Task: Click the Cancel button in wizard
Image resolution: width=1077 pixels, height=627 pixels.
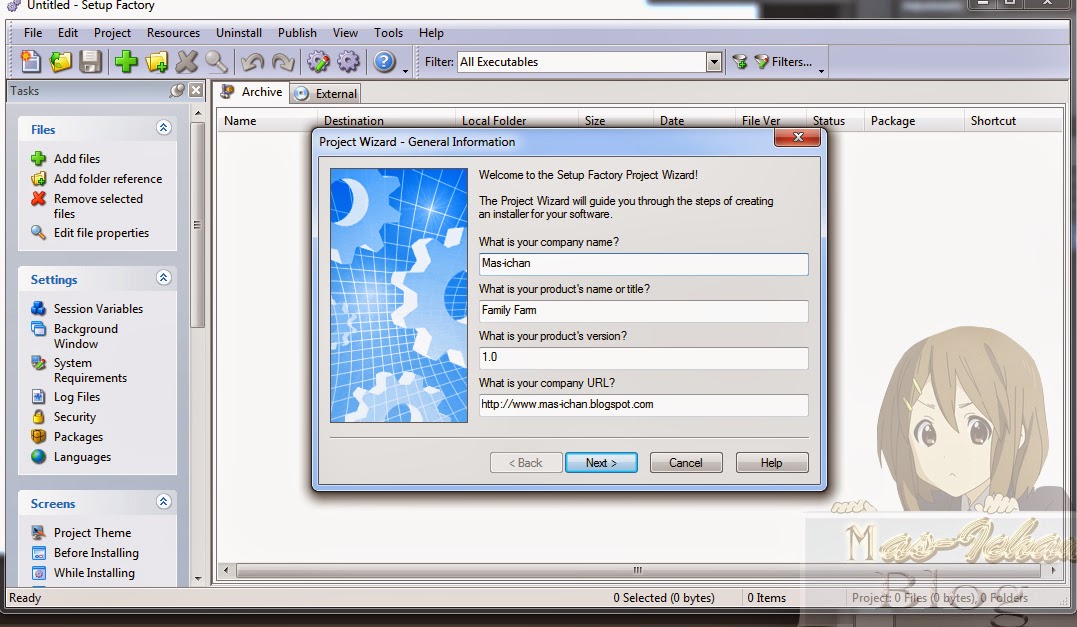Action: (685, 463)
